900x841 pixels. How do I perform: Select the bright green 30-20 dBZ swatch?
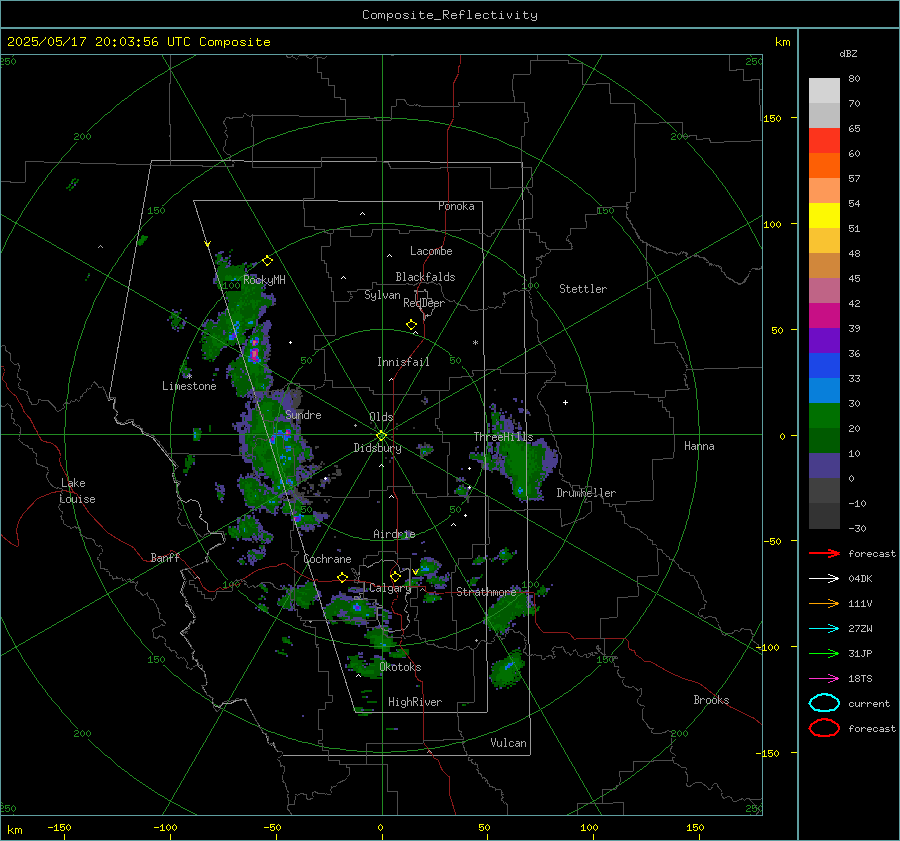(824, 416)
